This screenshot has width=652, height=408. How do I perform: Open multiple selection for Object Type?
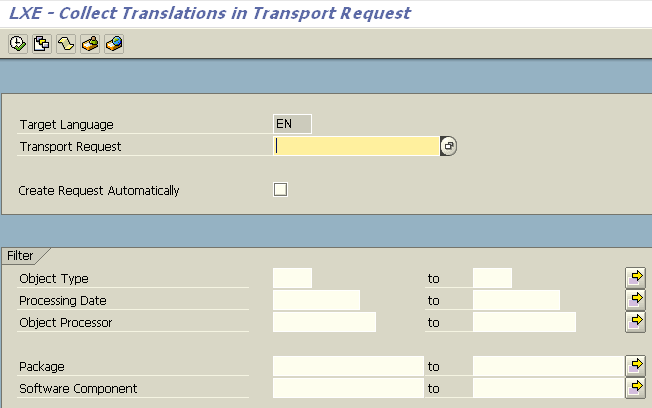(x=635, y=278)
